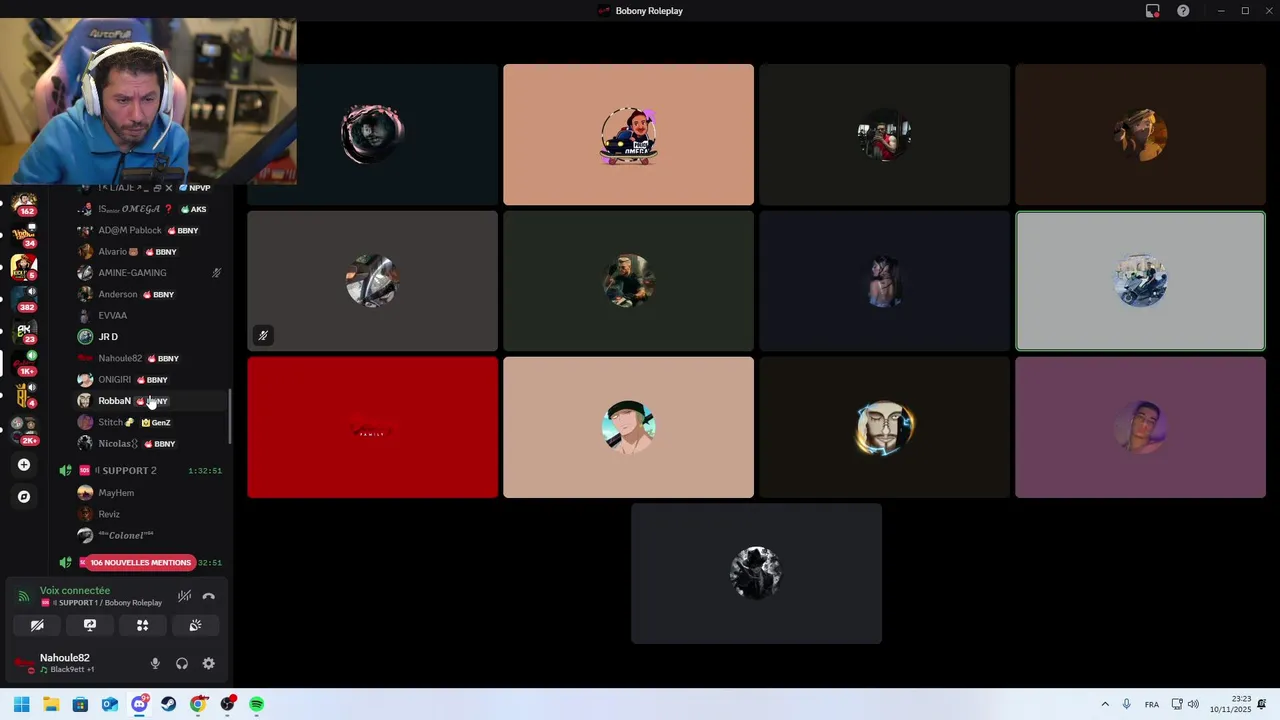This screenshot has width=1280, height=720.
Task: Select member AMINE-GAMING
Action: (x=148, y=273)
